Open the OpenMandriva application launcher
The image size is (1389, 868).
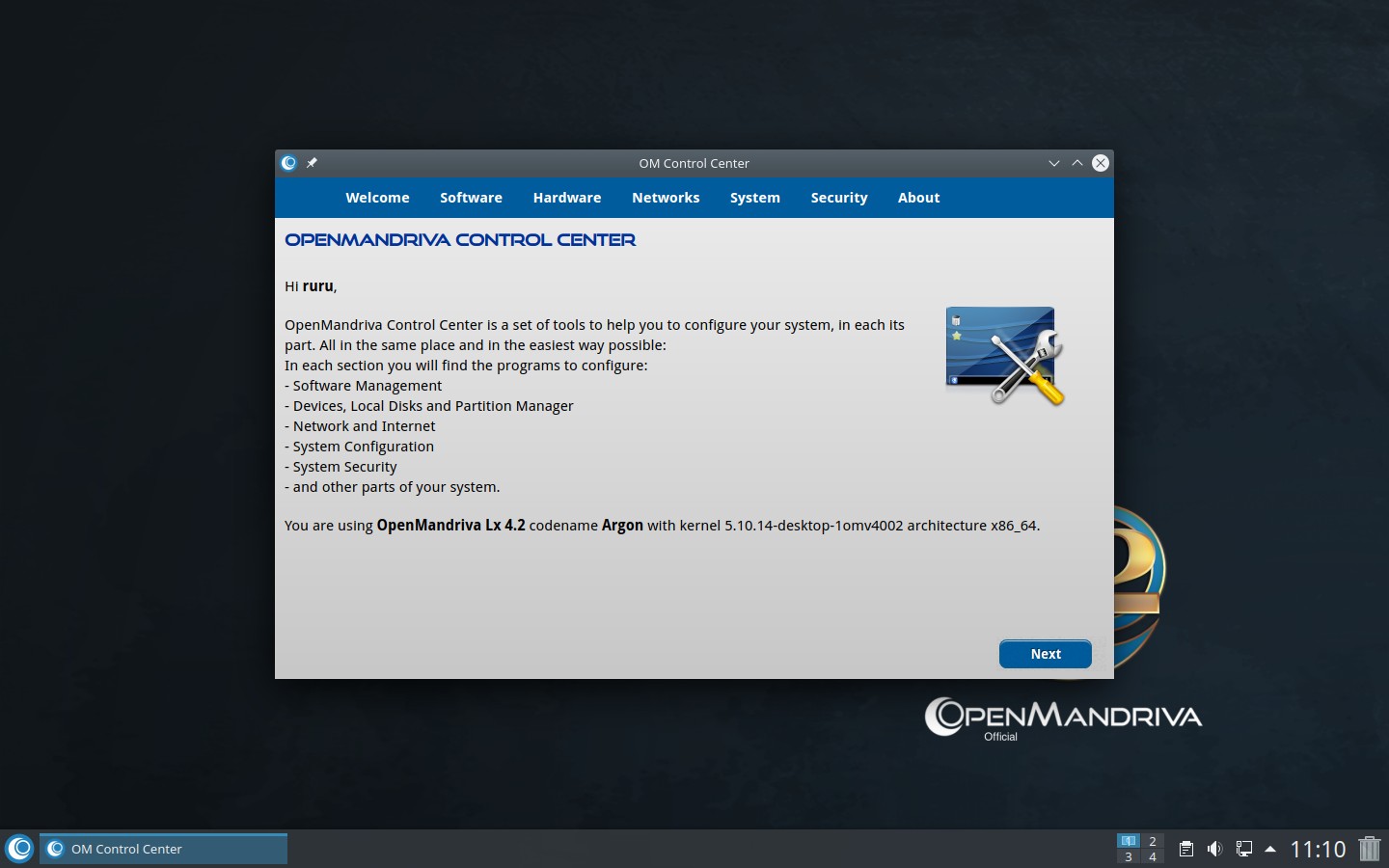[19, 849]
